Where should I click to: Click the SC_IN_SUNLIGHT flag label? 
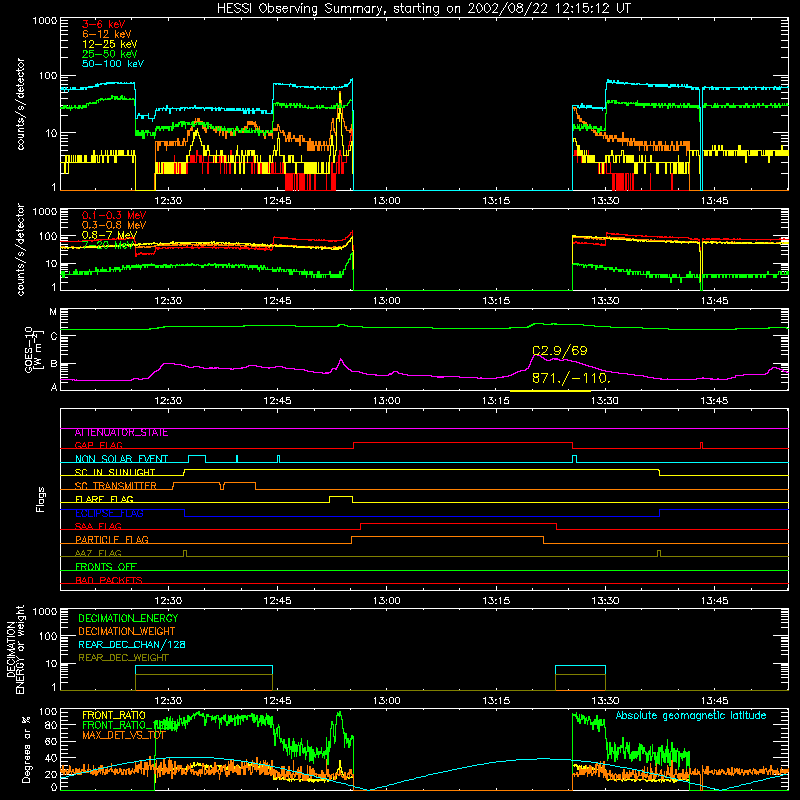tap(115, 472)
